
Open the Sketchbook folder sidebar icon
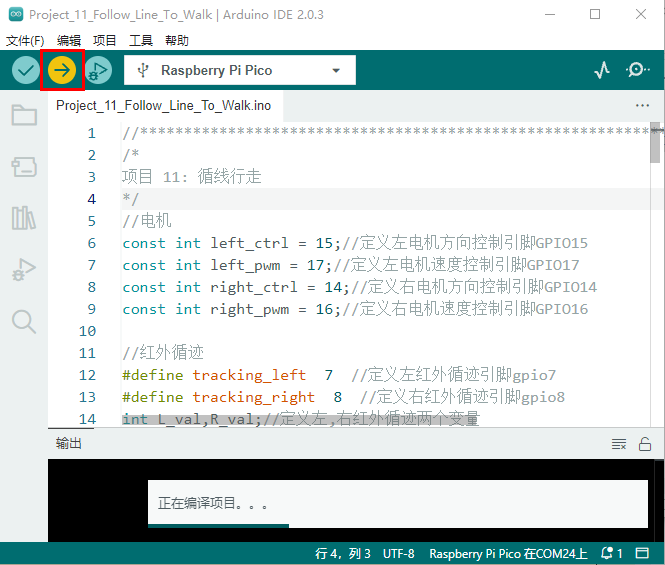24,115
